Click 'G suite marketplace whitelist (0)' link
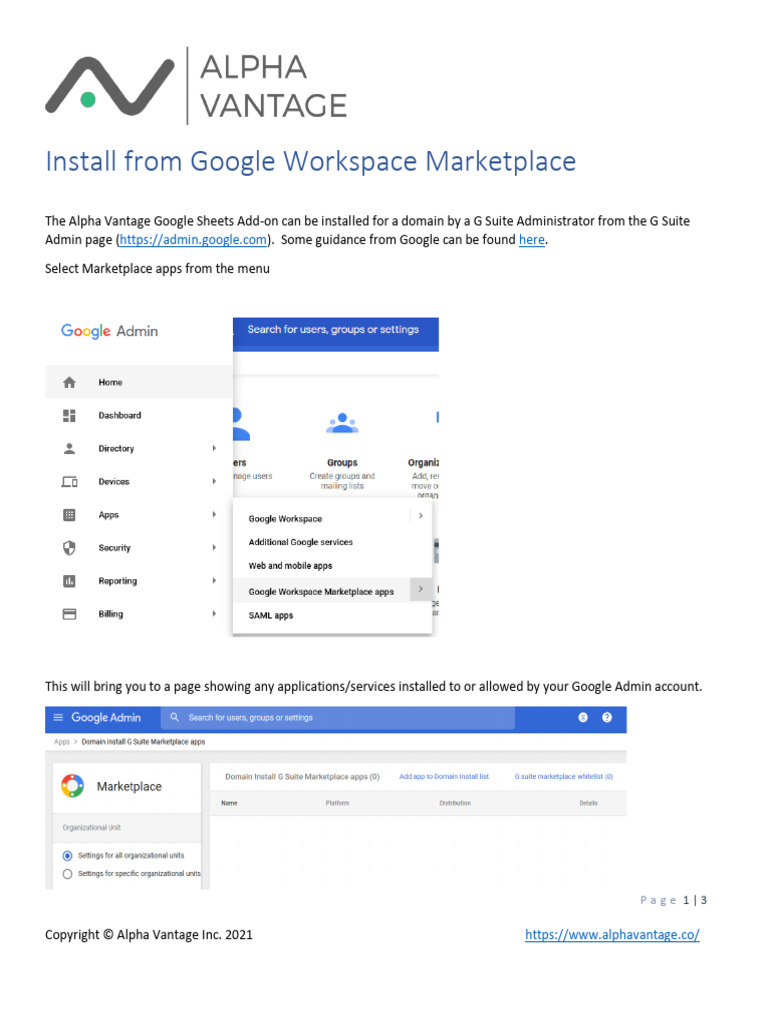 coord(564,776)
